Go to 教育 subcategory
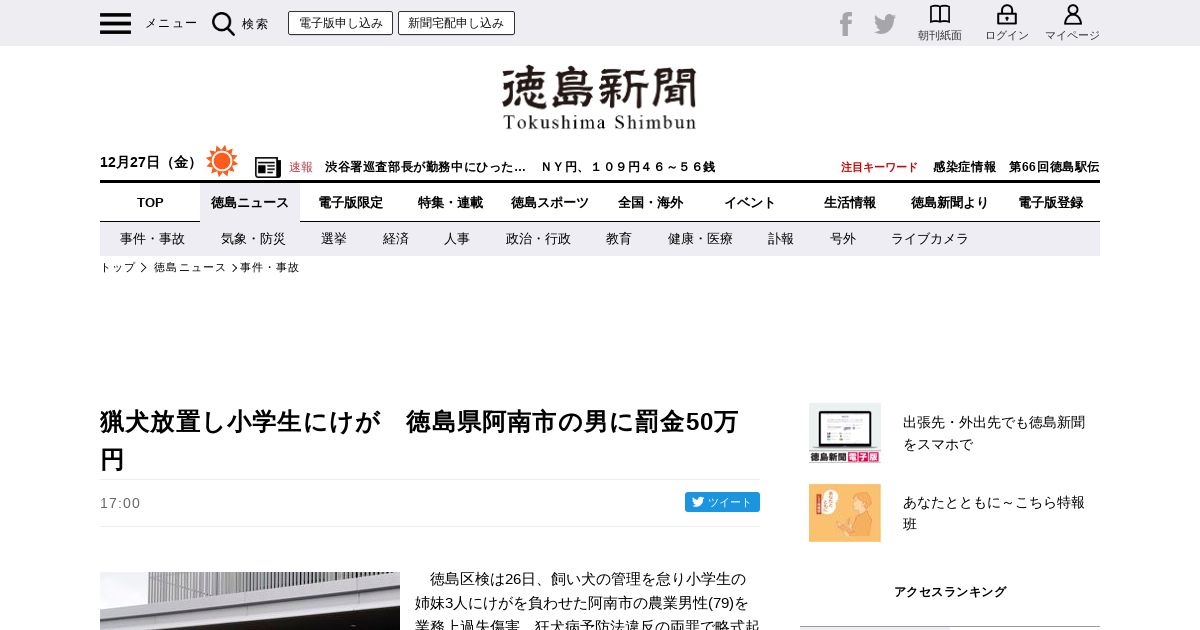Screen dimensions: 1200x630 (619, 239)
